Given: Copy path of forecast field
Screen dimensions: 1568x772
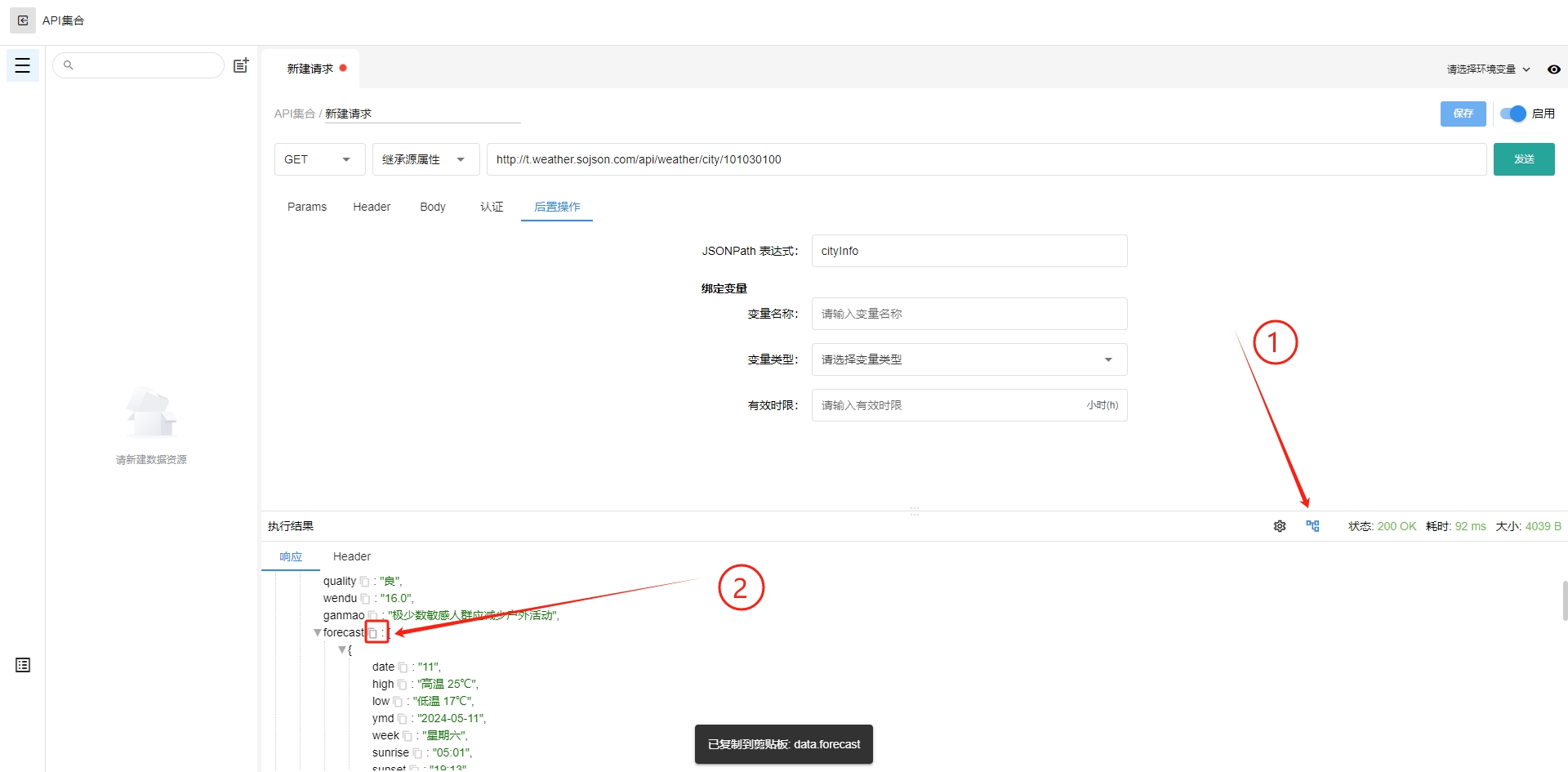Looking at the screenshot, I should (x=372, y=633).
